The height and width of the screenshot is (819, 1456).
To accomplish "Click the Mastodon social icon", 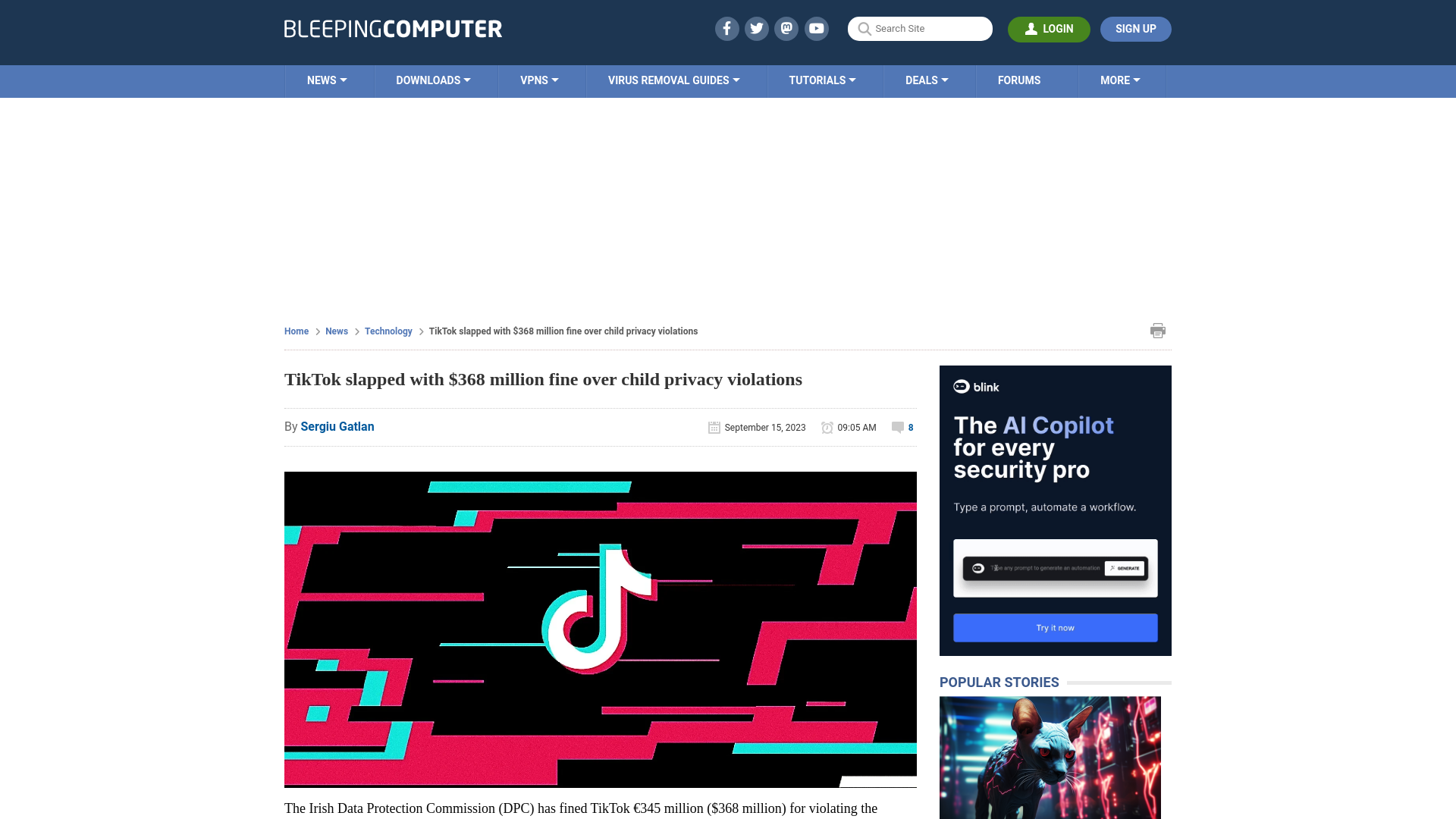I will tap(787, 28).
